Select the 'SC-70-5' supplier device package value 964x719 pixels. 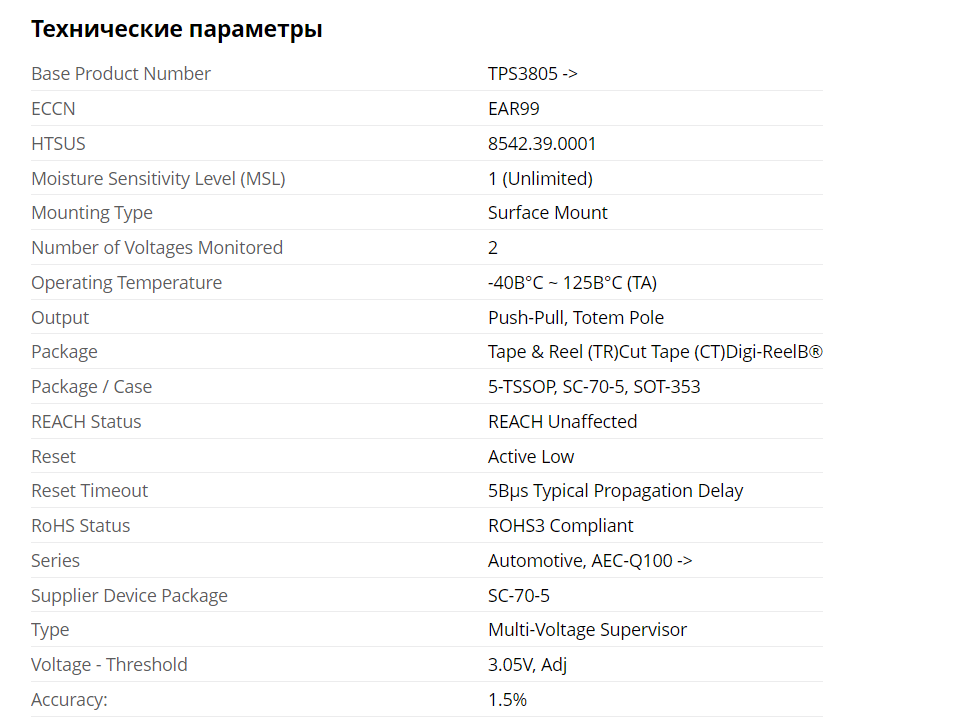click(x=519, y=596)
